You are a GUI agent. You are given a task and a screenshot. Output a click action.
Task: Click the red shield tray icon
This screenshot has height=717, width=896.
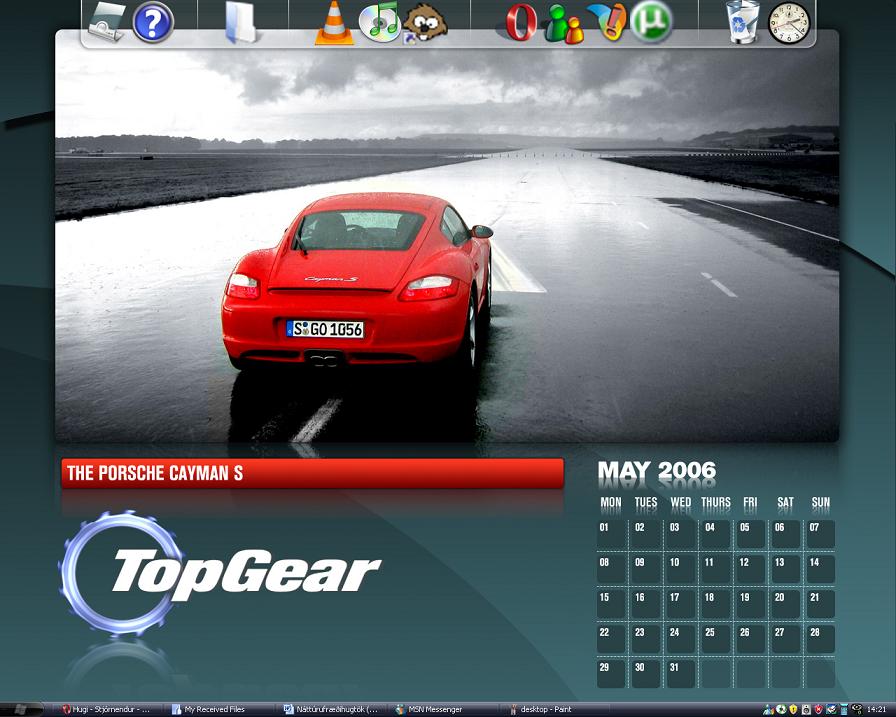click(x=819, y=709)
